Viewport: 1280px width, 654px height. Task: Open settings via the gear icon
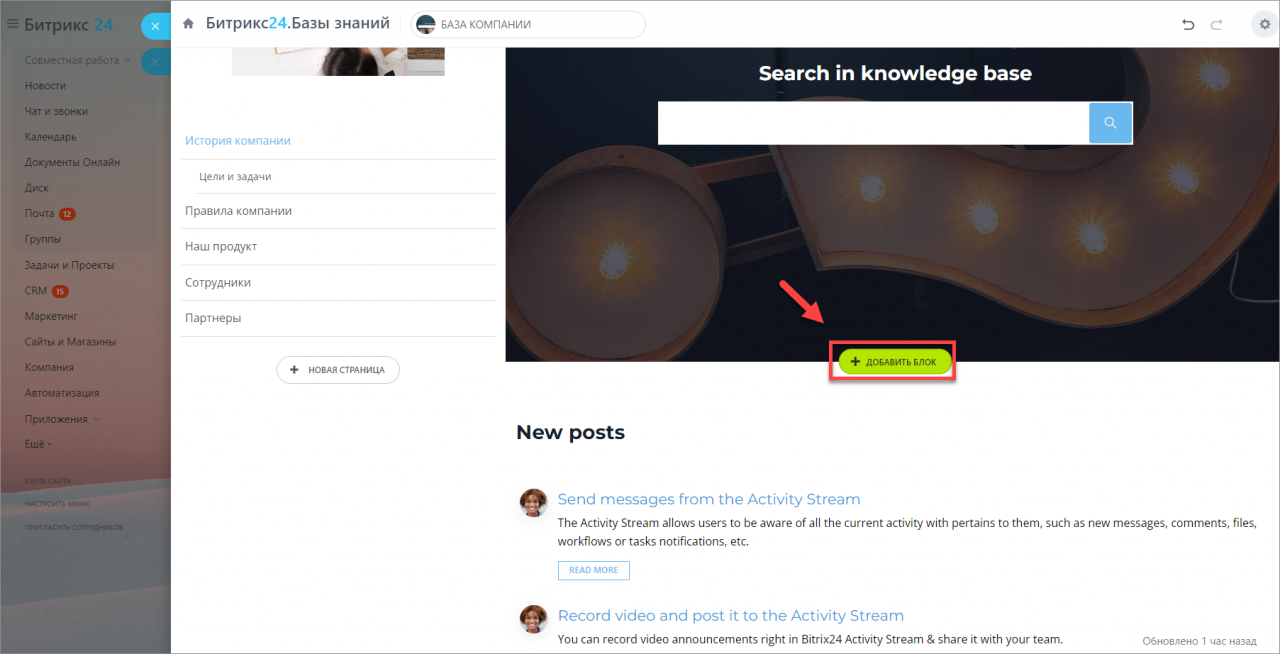pos(1264,25)
